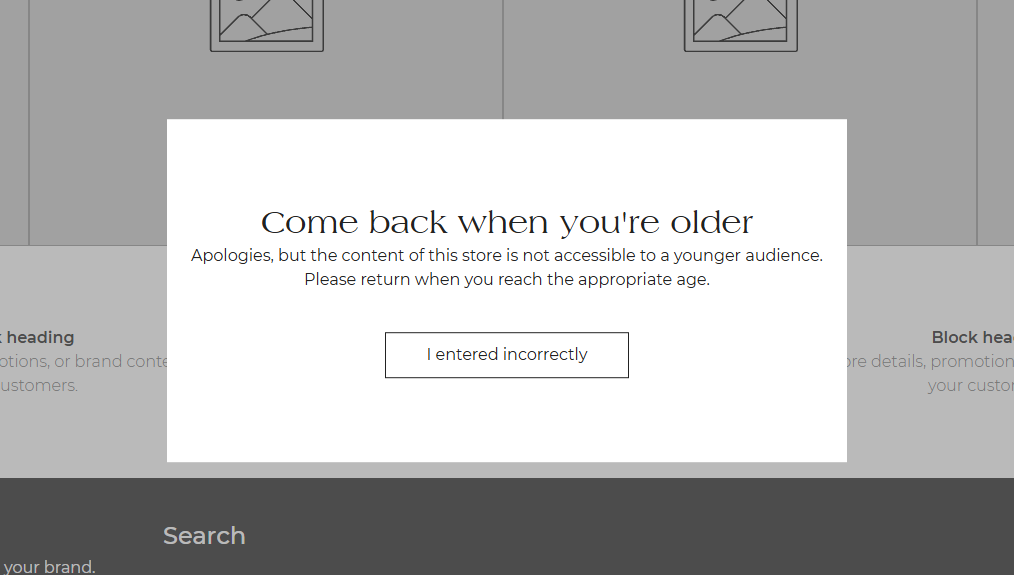The width and height of the screenshot is (1014, 575).
Task: Click the "Come back when you're older" heading
Action: [x=507, y=222]
